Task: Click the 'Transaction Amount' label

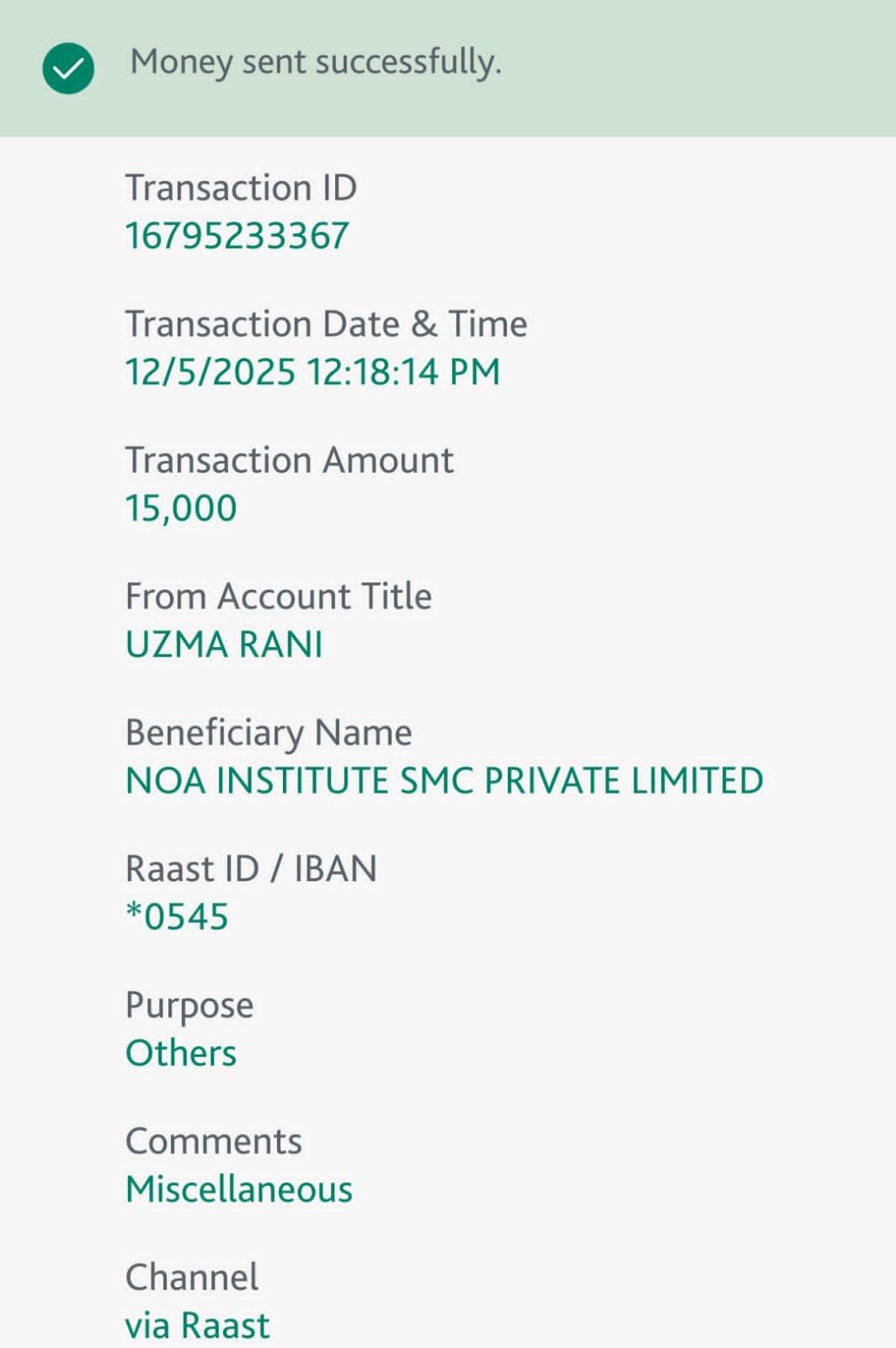Action: click(x=289, y=461)
